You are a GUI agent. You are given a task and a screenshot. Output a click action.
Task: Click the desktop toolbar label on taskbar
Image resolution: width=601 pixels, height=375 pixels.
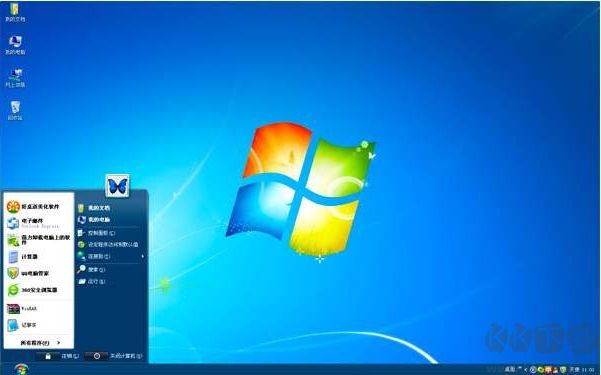click(x=509, y=369)
